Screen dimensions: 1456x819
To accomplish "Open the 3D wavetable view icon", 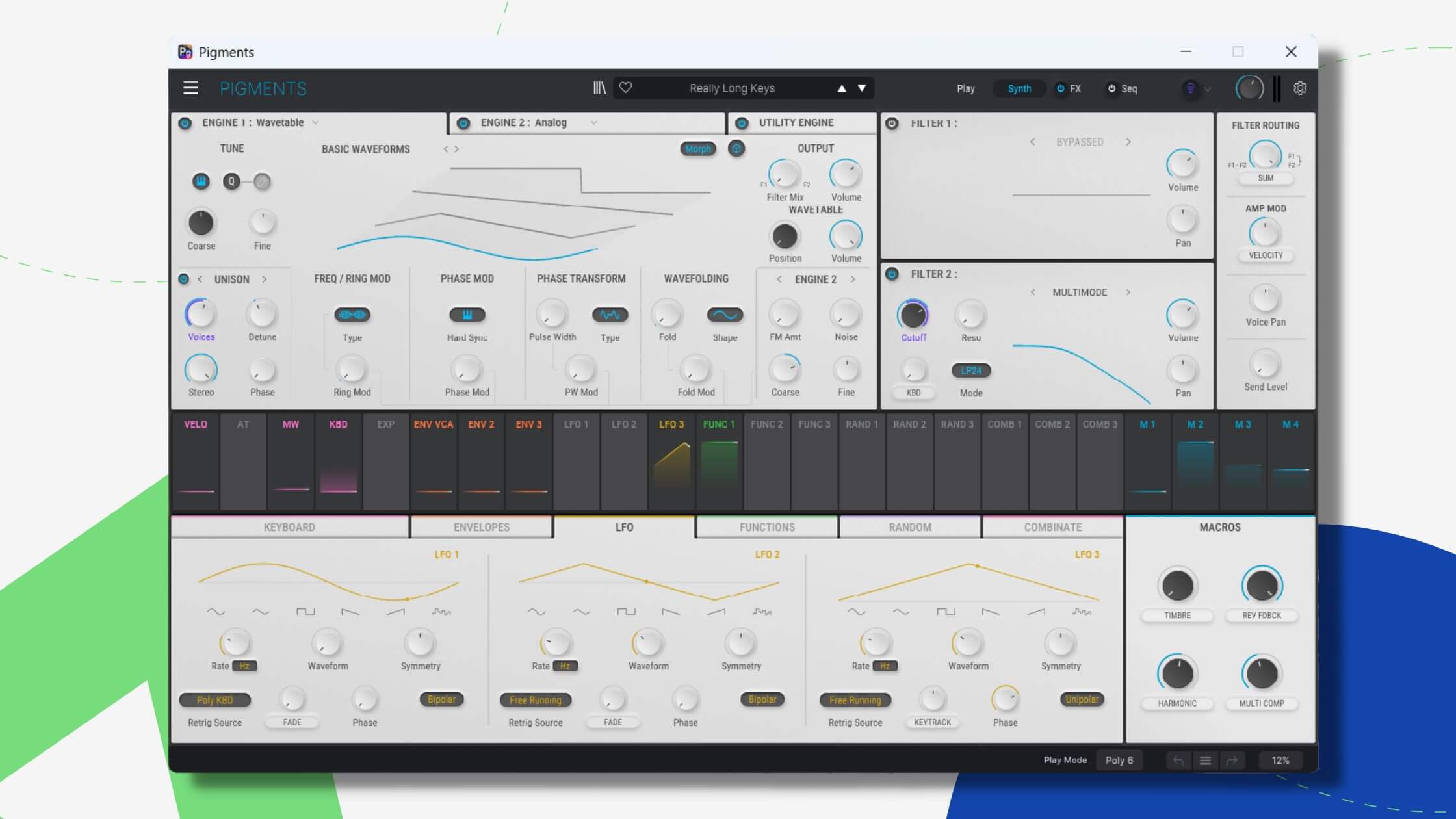I will tap(736, 149).
